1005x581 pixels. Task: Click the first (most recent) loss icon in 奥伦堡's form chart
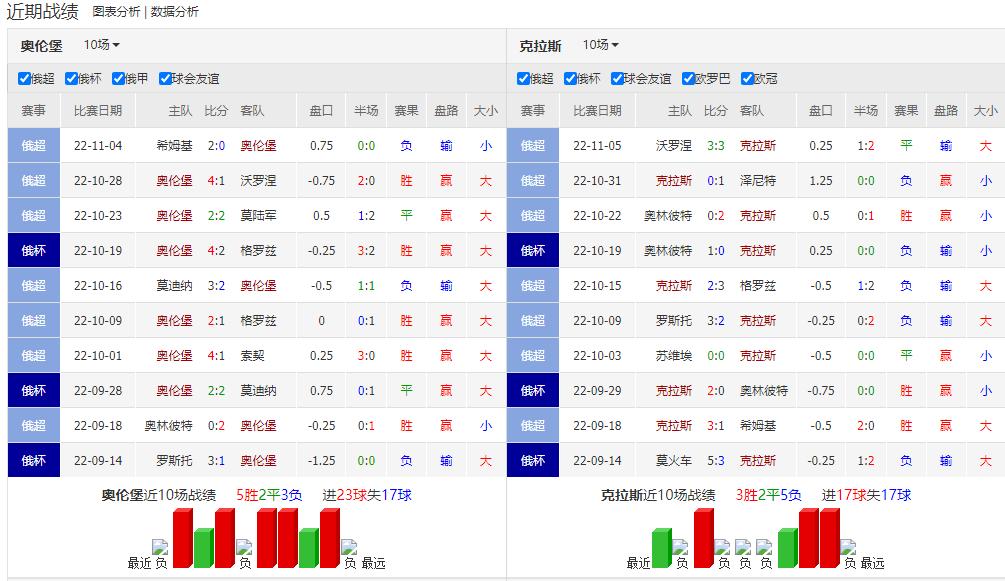[x=160, y=548]
